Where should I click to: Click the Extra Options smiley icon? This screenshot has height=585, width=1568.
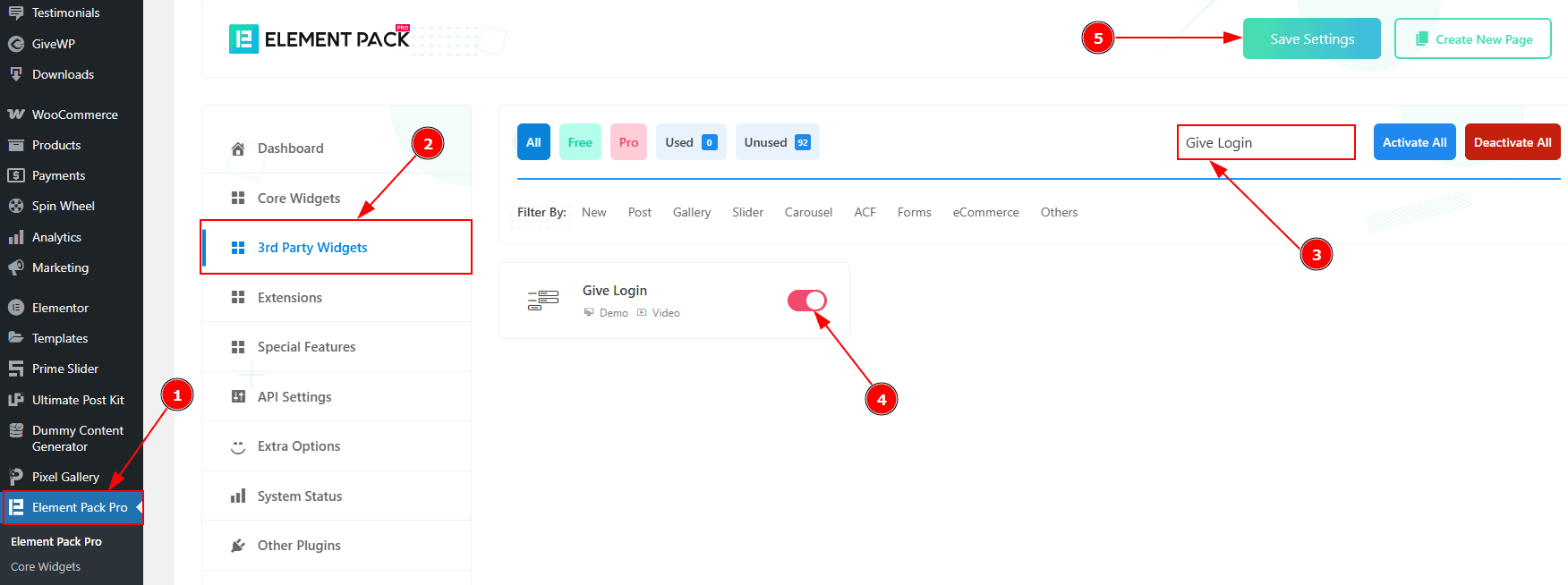238,446
